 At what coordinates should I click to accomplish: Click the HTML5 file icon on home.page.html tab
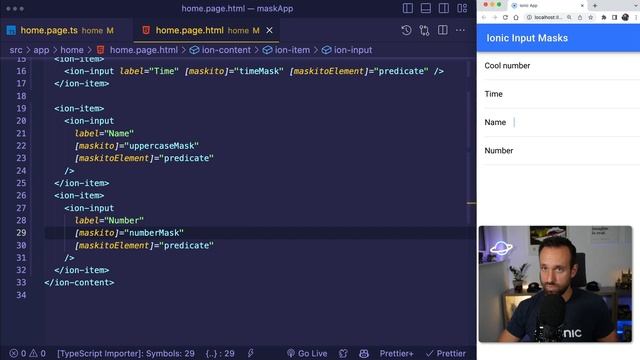click(146, 30)
